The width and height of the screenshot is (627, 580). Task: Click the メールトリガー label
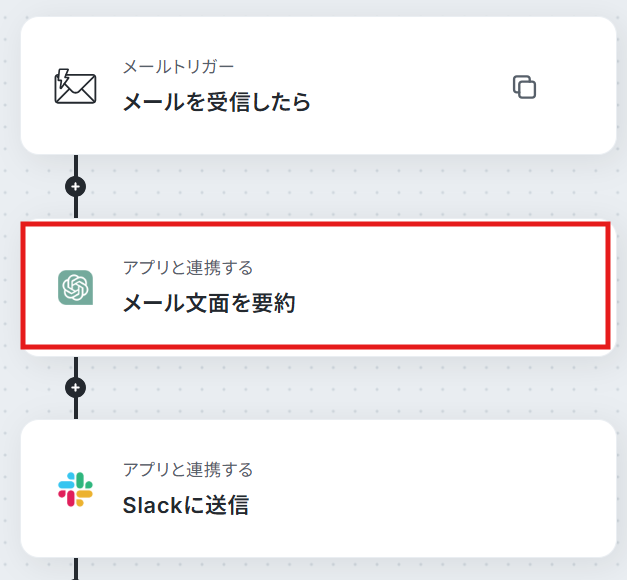click(178, 67)
